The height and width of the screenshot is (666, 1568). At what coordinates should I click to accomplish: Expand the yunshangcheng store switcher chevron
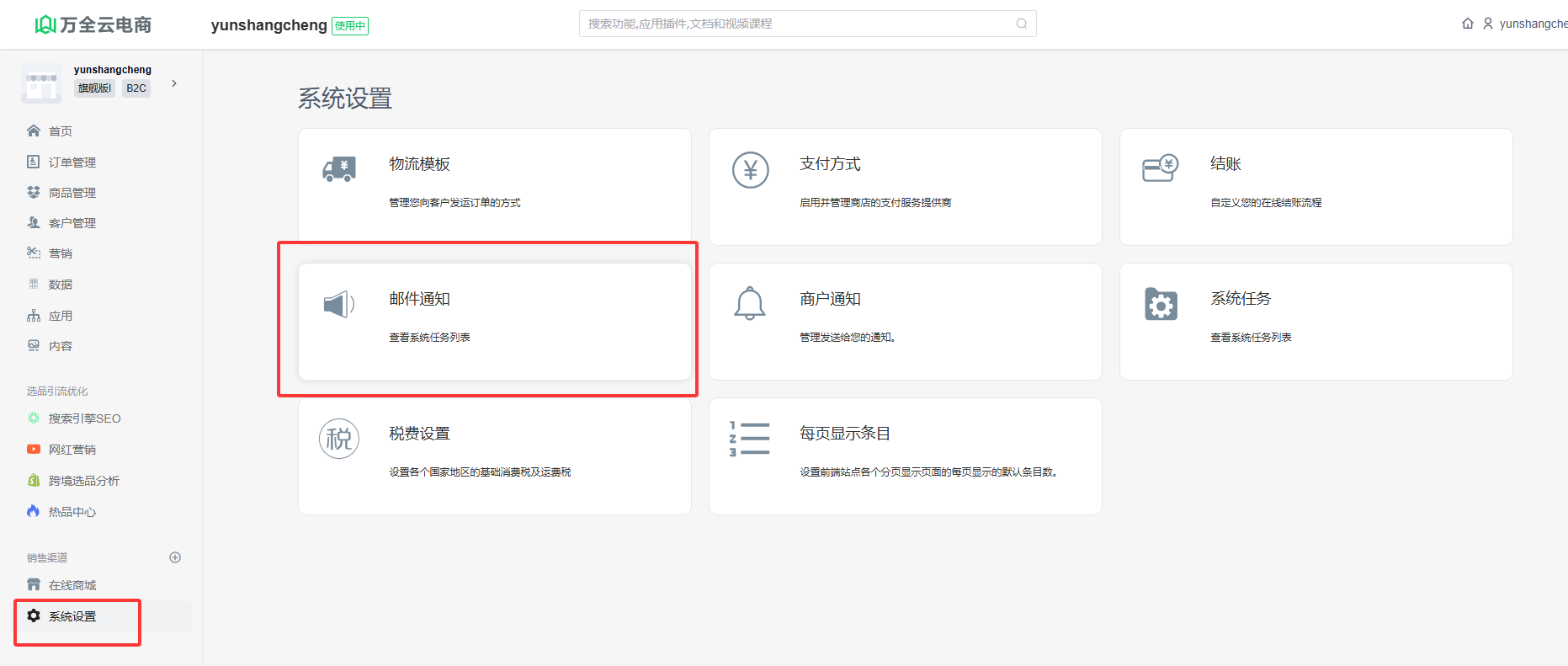pos(174,83)
